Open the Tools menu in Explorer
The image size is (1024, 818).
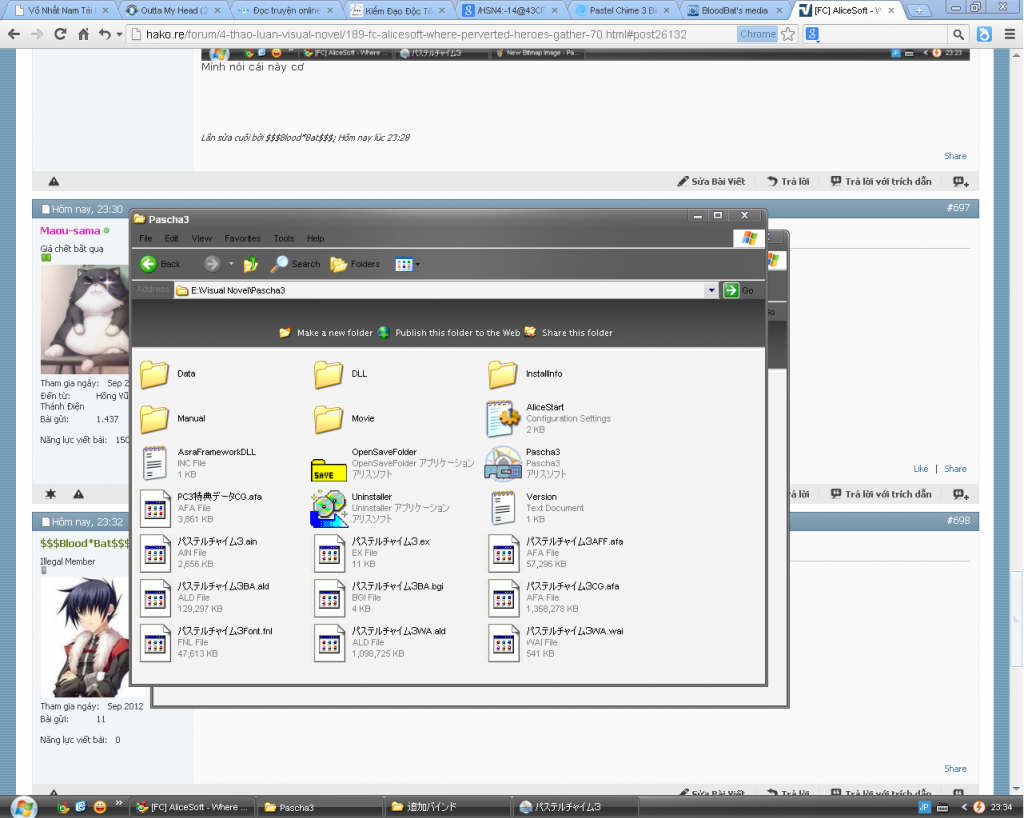(x=284, y=238)
